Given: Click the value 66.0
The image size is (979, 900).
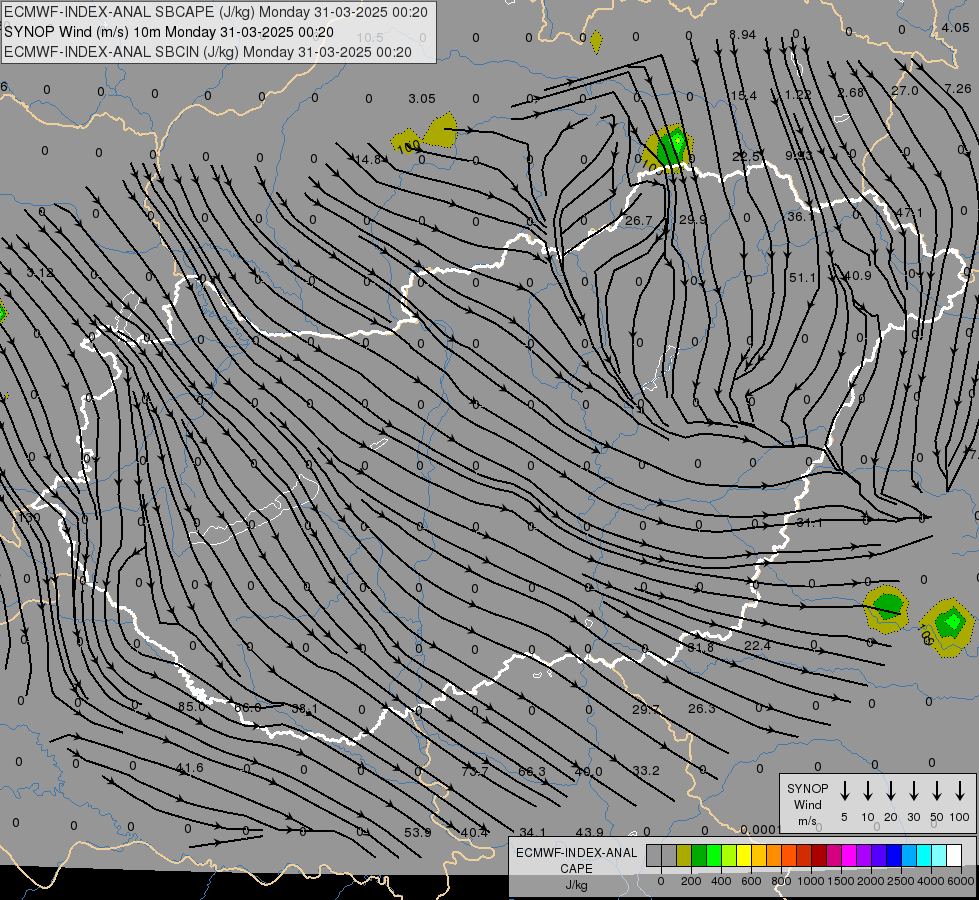Looking at the screenshot, I should (x=248, y=707).
